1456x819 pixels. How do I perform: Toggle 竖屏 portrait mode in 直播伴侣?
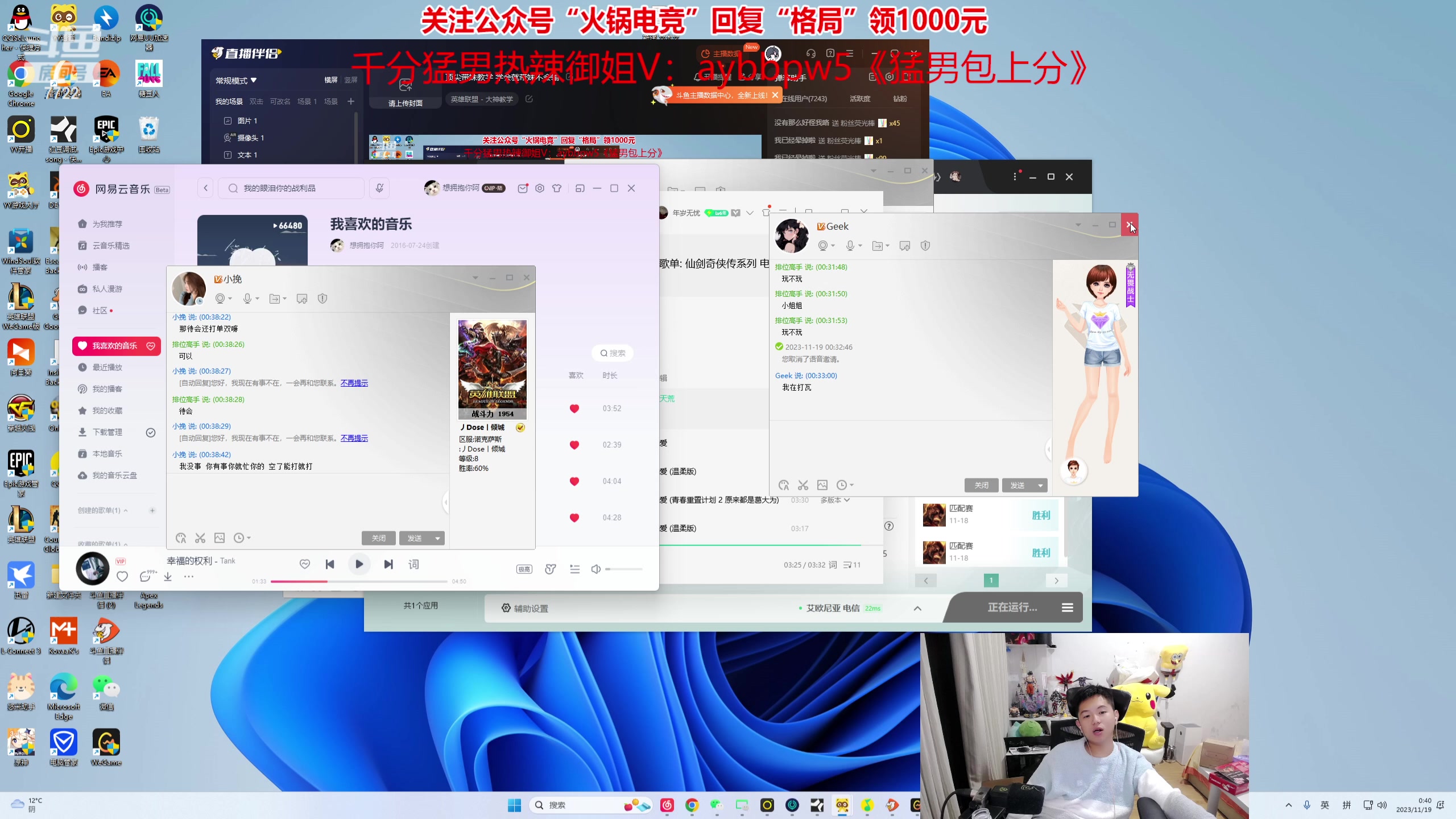[x=351, y=80]
